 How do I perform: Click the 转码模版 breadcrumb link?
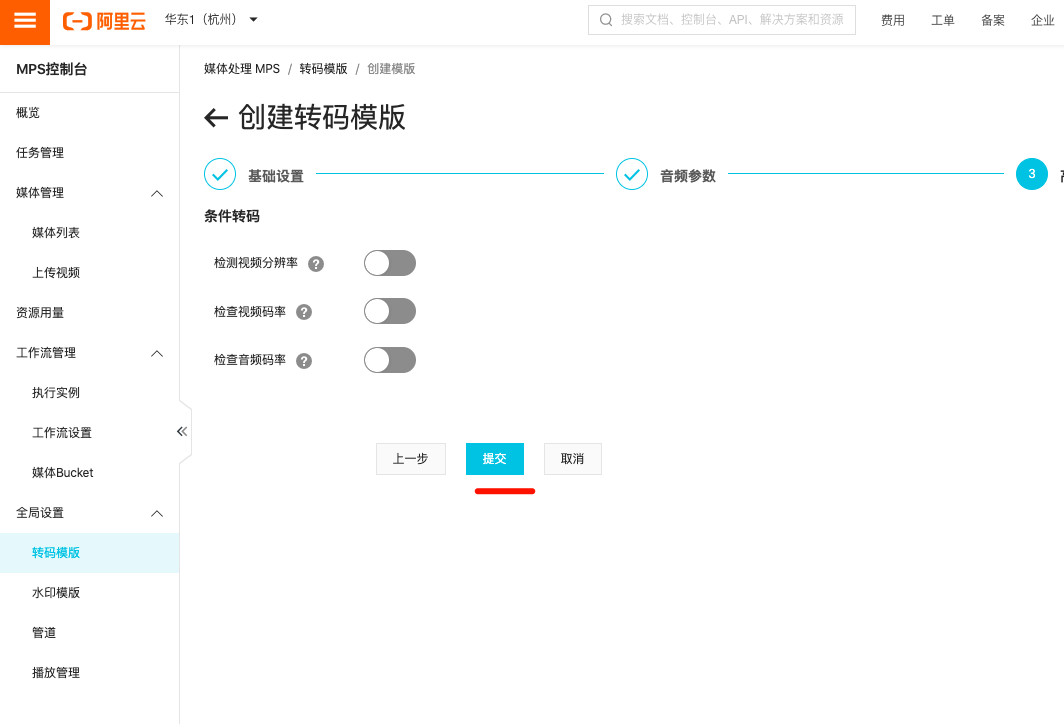pos(323,69)
